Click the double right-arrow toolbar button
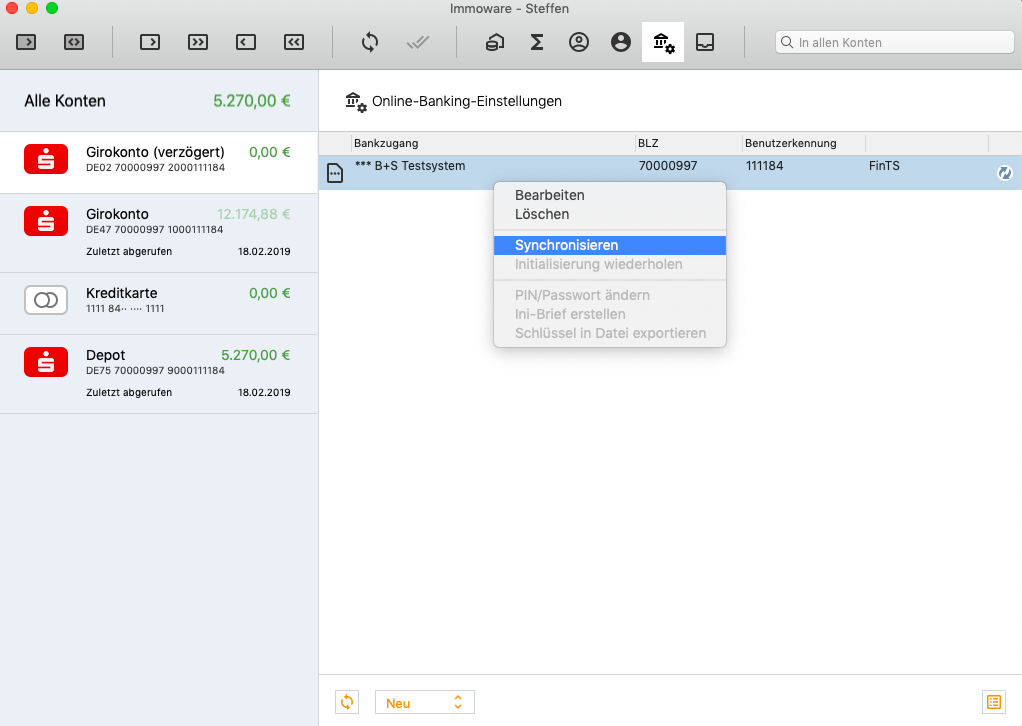The width and height of the screenshot is (1022, 726). tap(197, 42)
